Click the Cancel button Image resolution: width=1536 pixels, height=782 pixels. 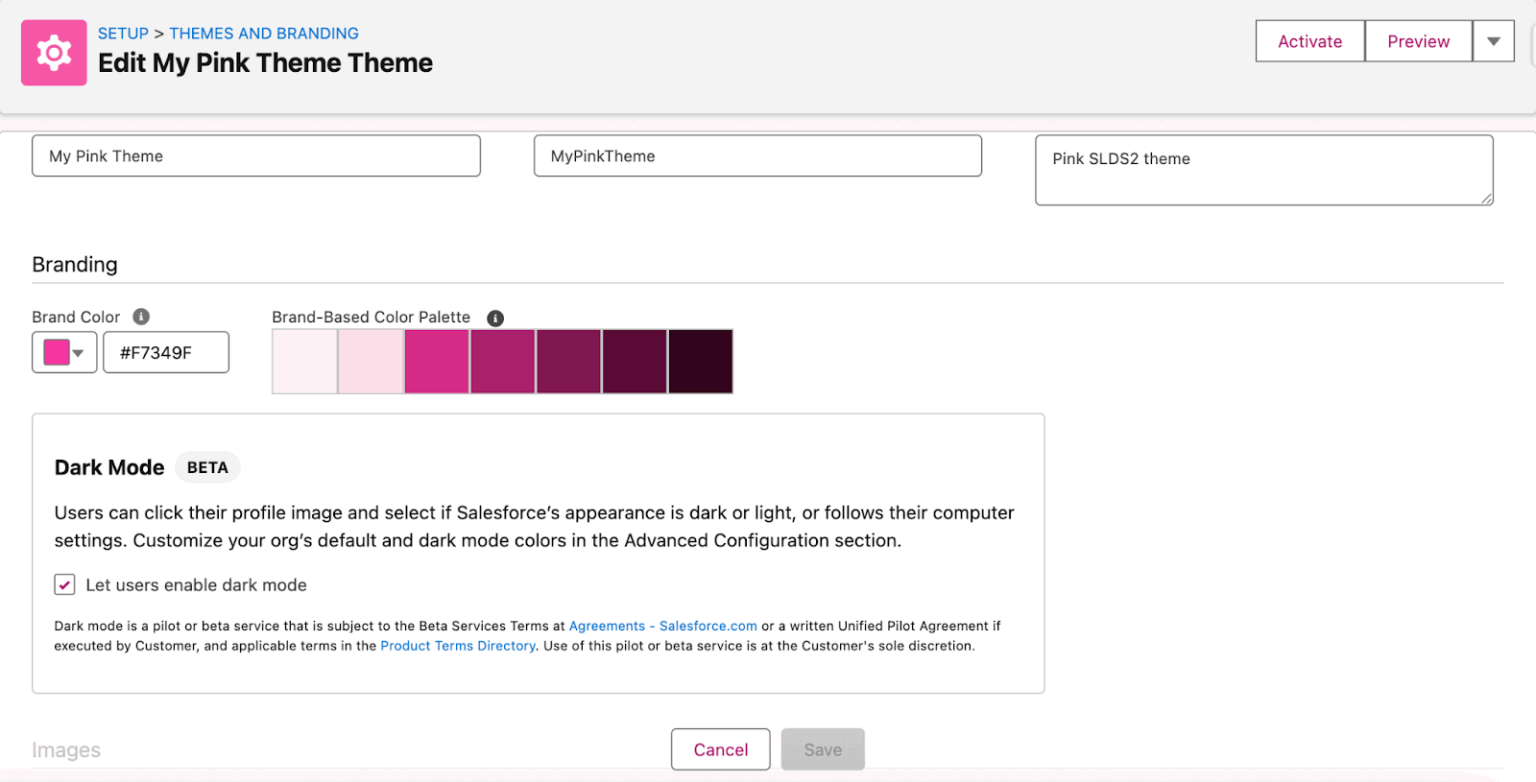[x=721, y=750]
